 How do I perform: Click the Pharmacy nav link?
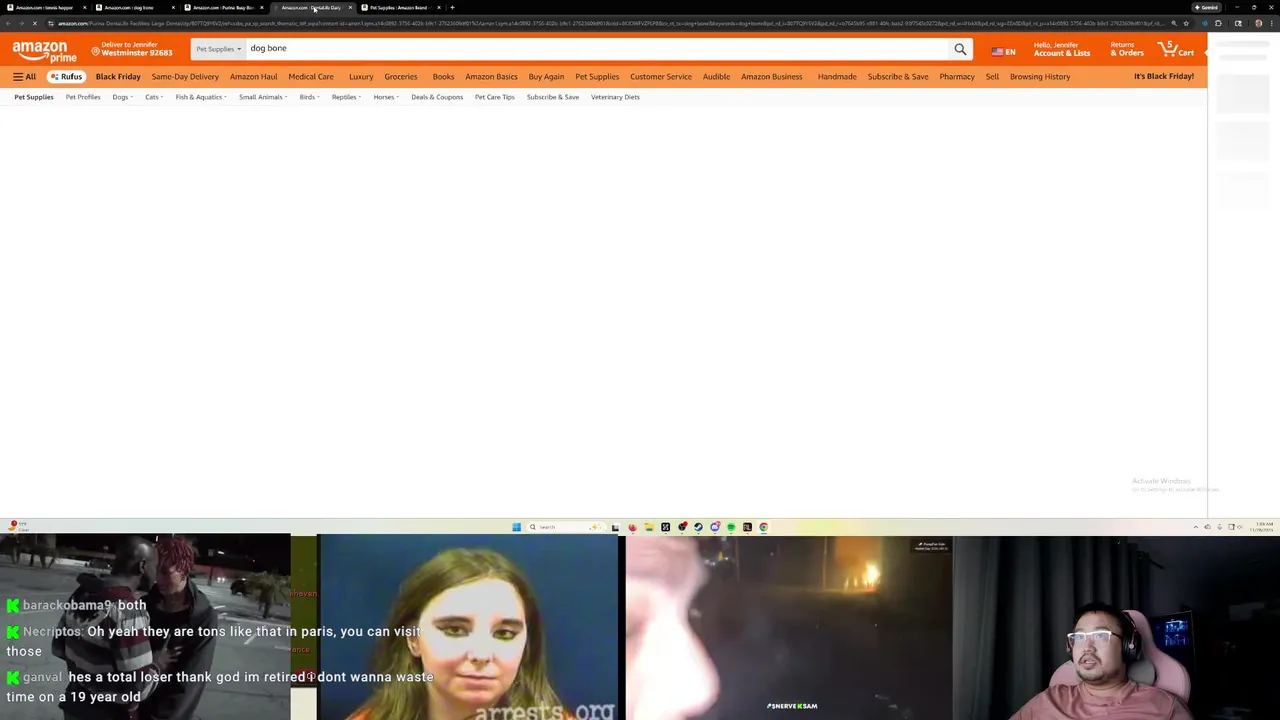(957, 77)
